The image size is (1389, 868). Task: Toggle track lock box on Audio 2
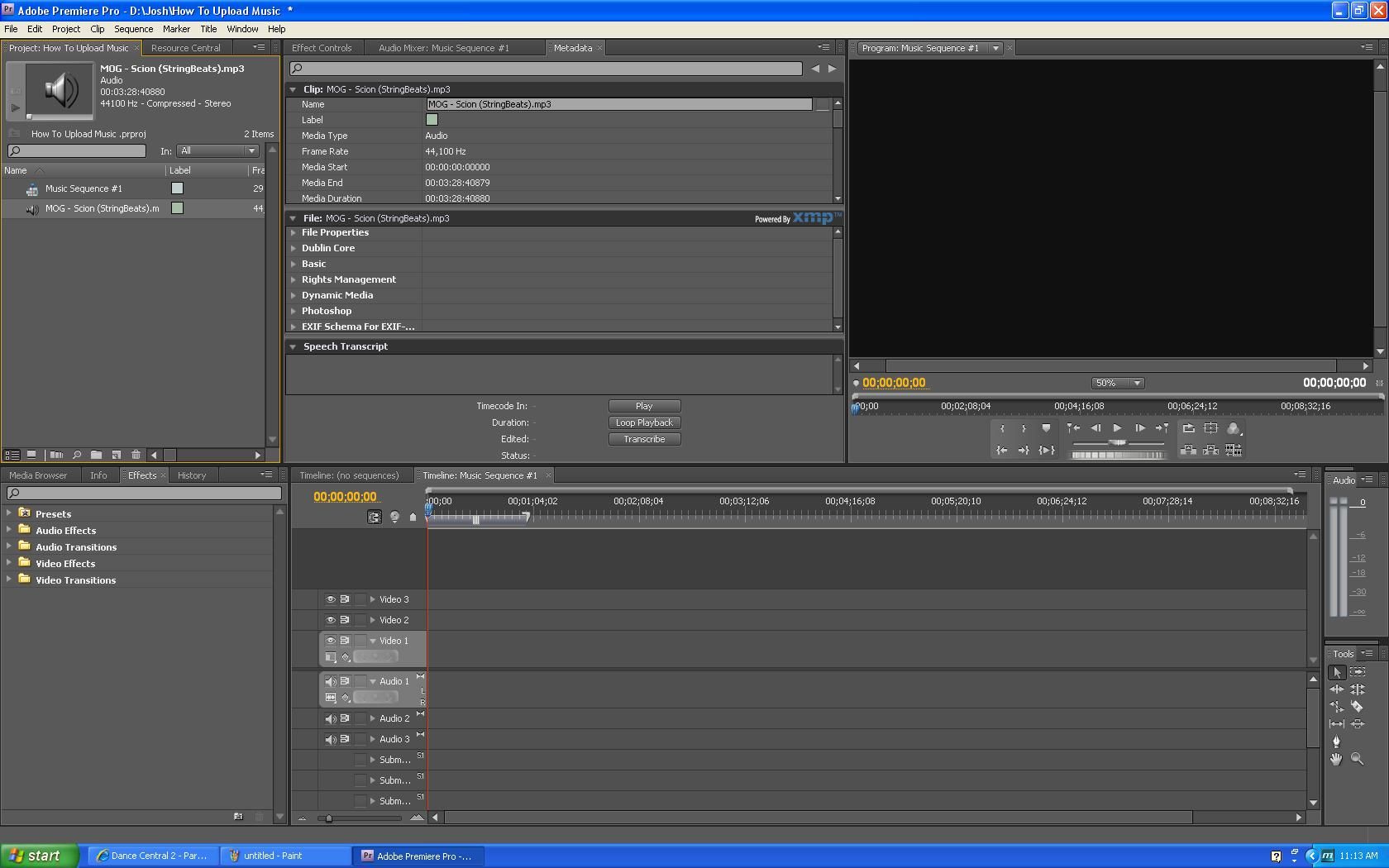[x=360, y=719]
